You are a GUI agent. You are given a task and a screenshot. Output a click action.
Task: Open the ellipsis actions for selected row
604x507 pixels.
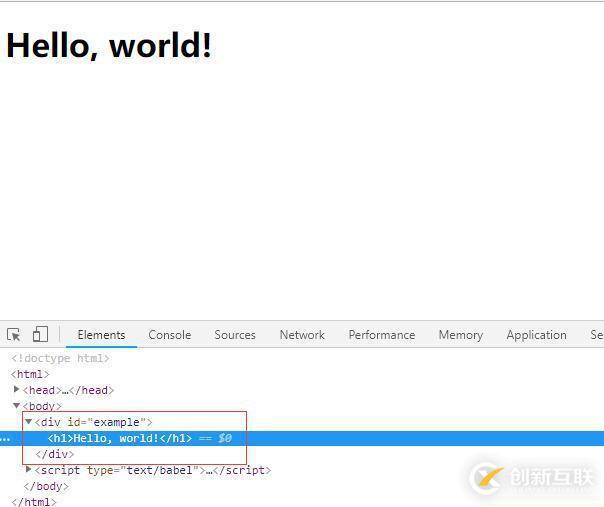pos(5,439)
